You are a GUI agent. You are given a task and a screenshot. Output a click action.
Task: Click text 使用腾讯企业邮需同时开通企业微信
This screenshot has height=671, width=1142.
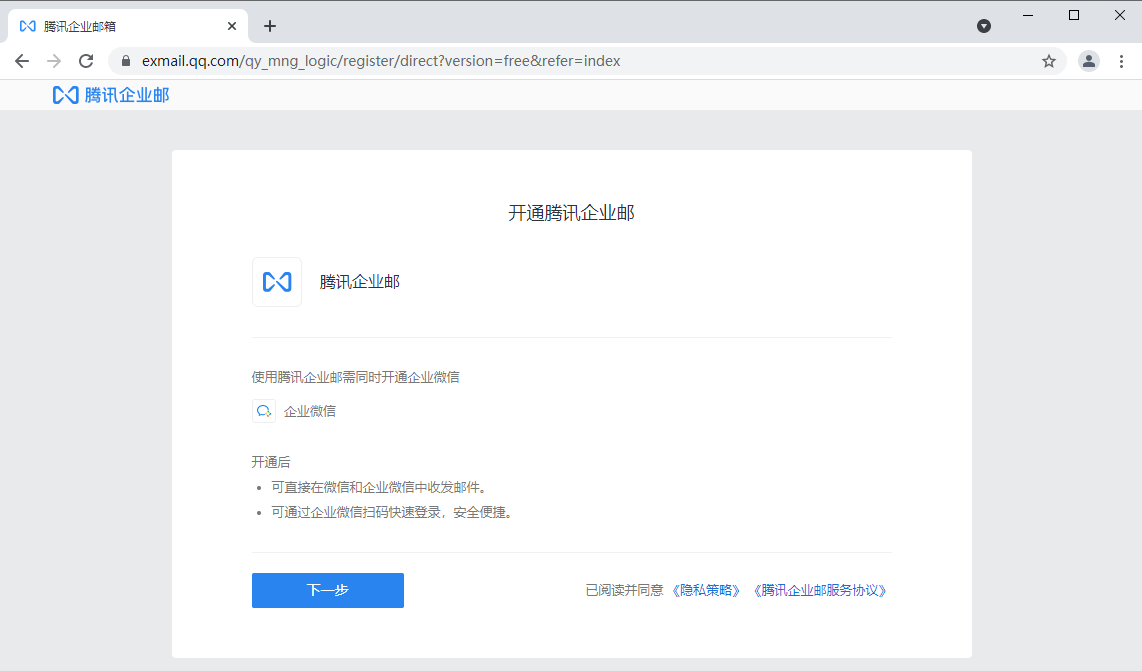(355, 377)
